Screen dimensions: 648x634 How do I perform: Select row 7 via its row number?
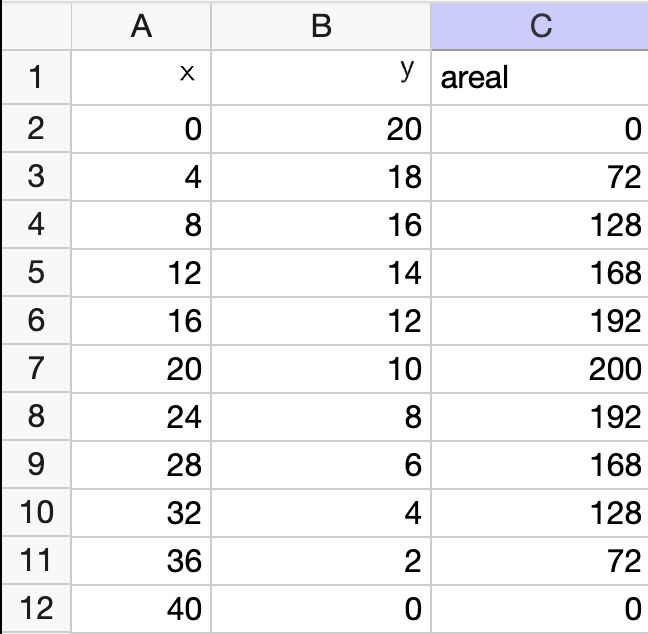pos(36,368)
